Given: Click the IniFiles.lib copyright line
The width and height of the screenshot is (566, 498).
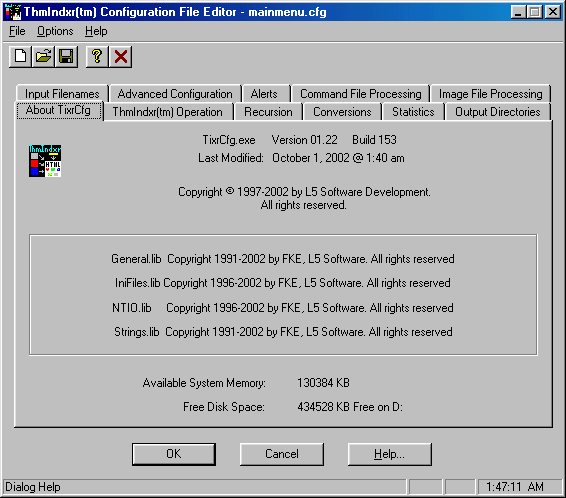Looking at the screenshot, I should [x=283, y=283].
